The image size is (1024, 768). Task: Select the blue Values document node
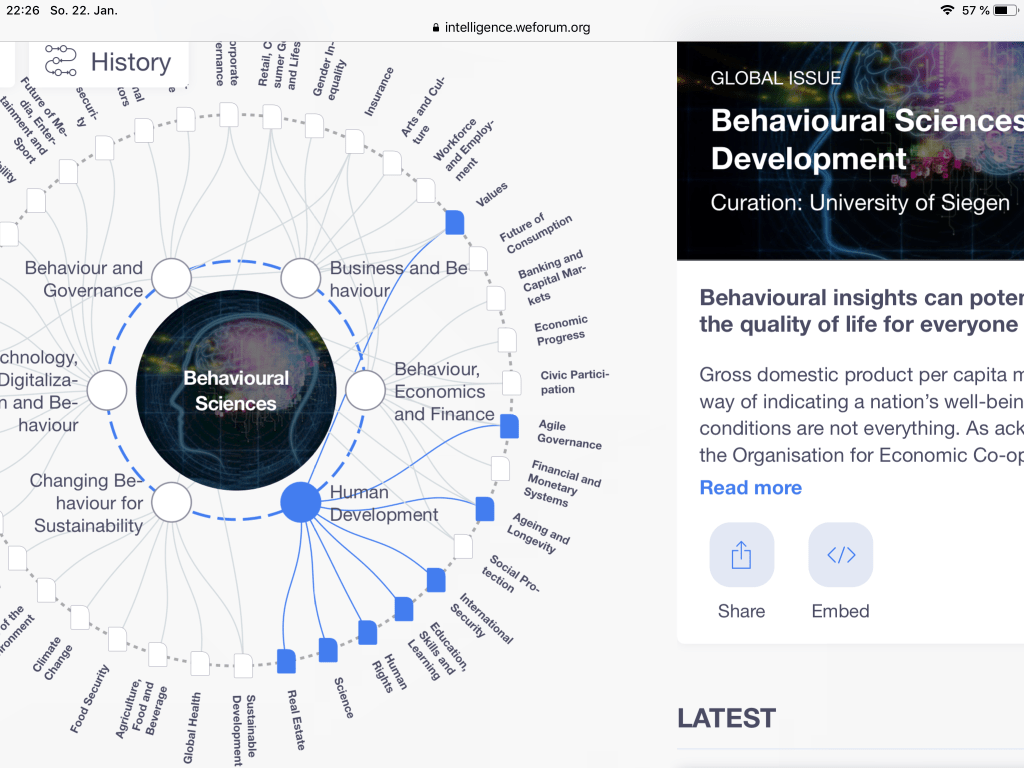[x=455, y=222]
